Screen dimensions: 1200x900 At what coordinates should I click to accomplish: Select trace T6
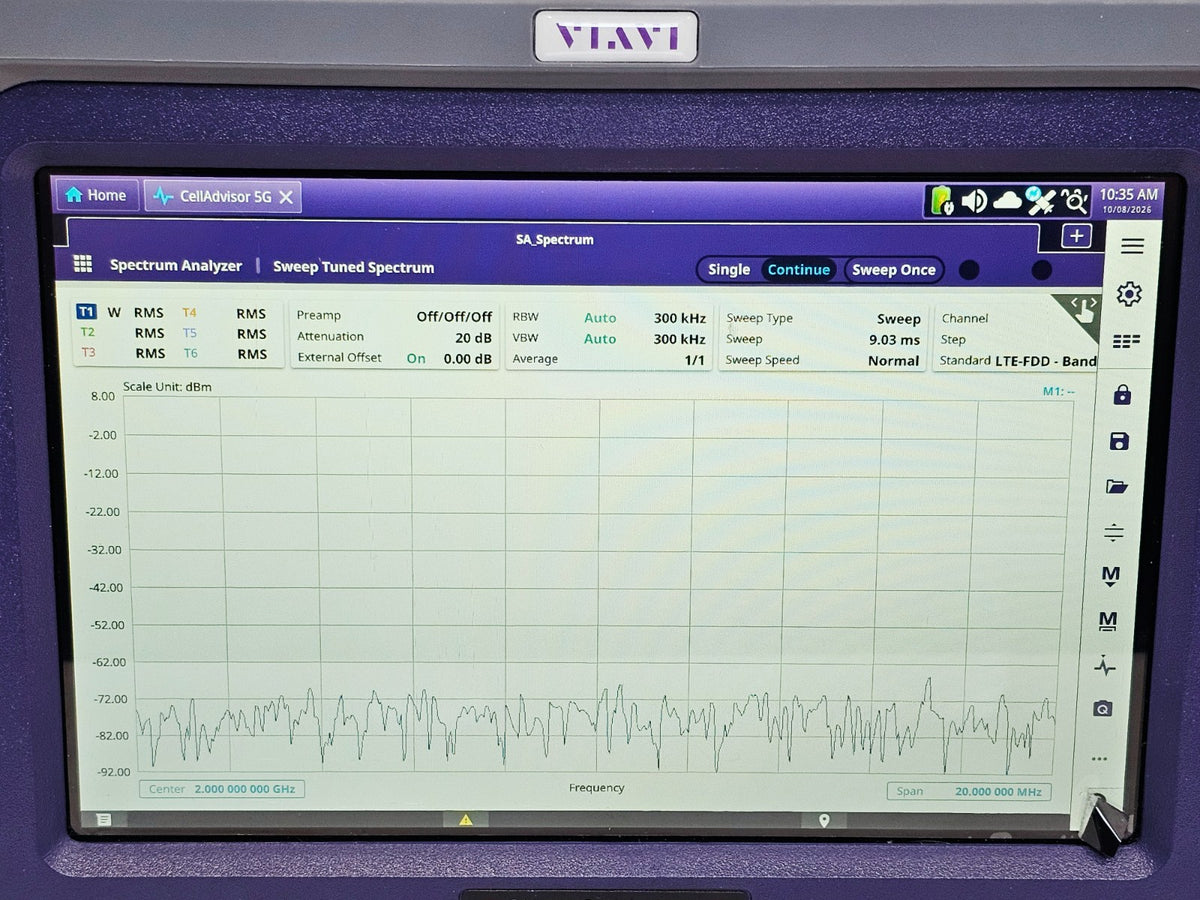click(190, 353)
